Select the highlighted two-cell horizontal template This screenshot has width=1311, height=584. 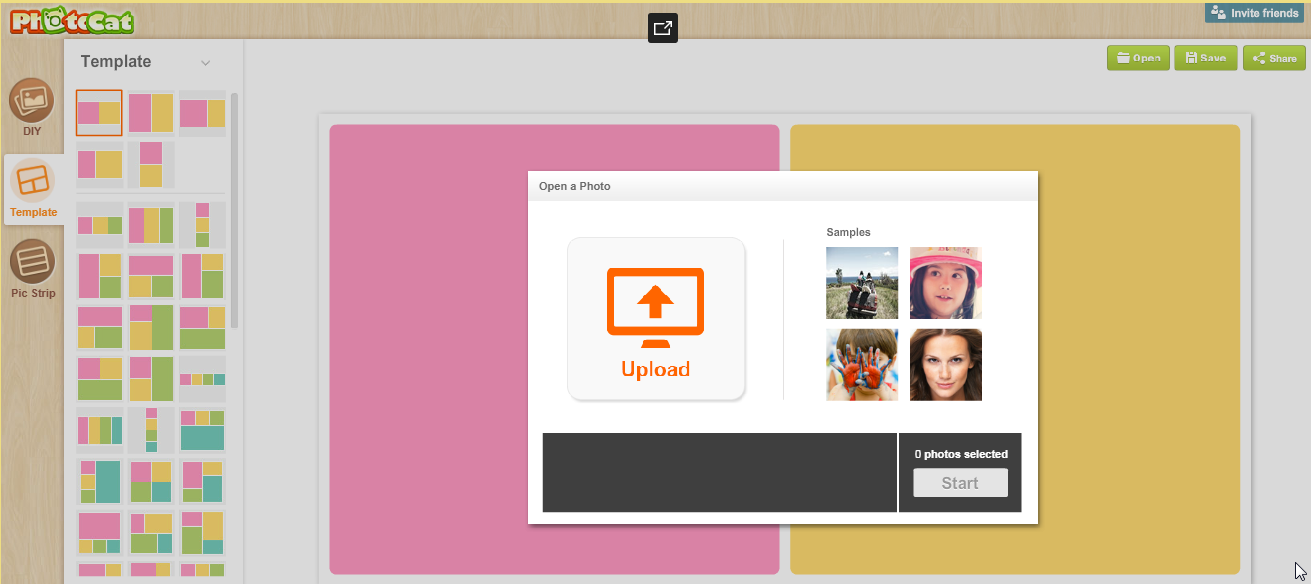pos(99,113)
